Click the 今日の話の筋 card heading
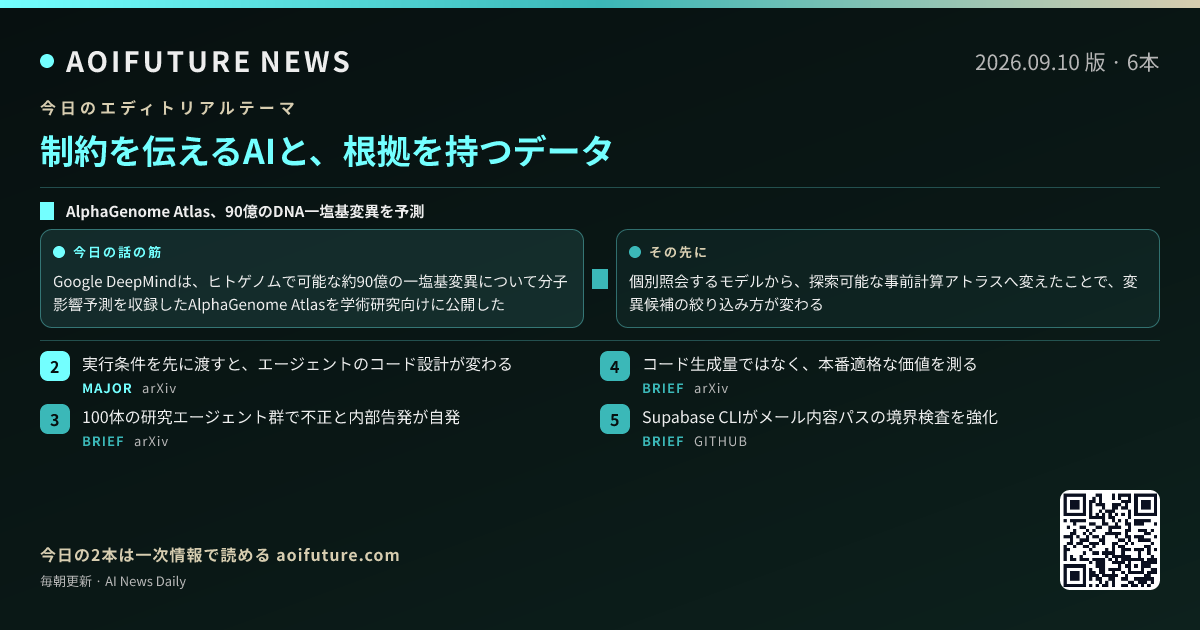 pyautogui.click(x=117, y=252)
